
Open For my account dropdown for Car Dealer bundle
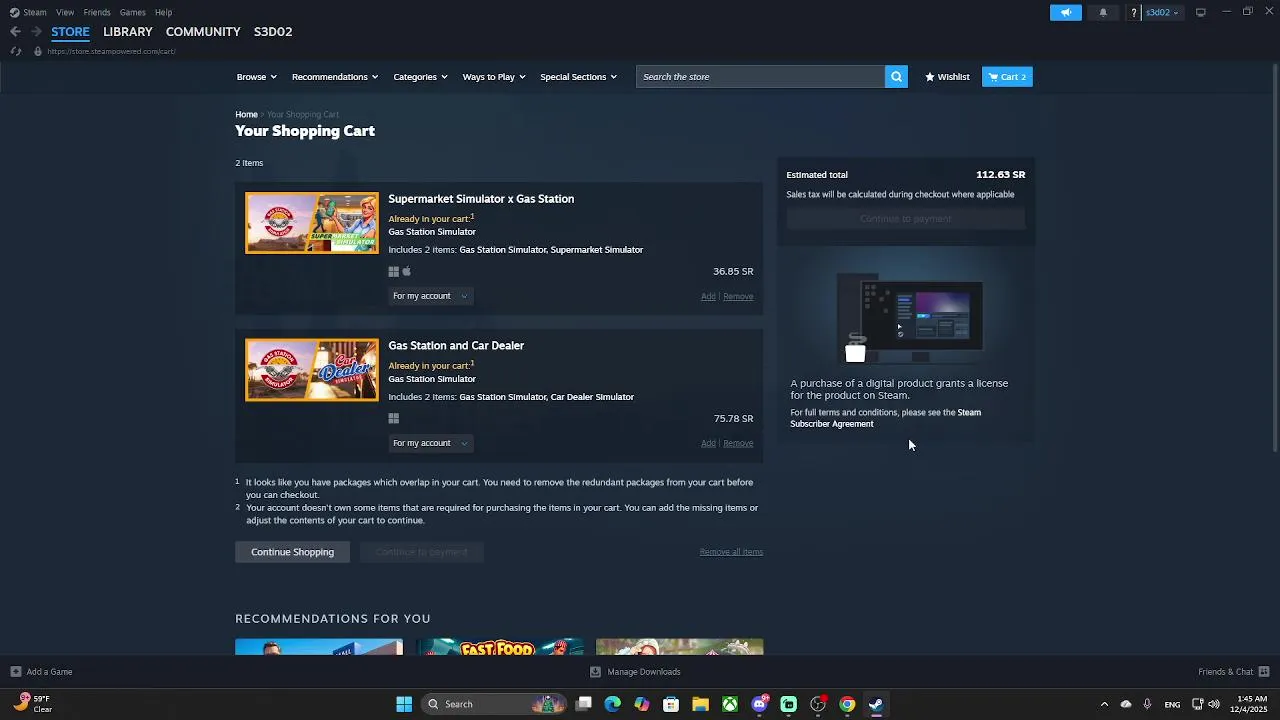coord(430,443)
